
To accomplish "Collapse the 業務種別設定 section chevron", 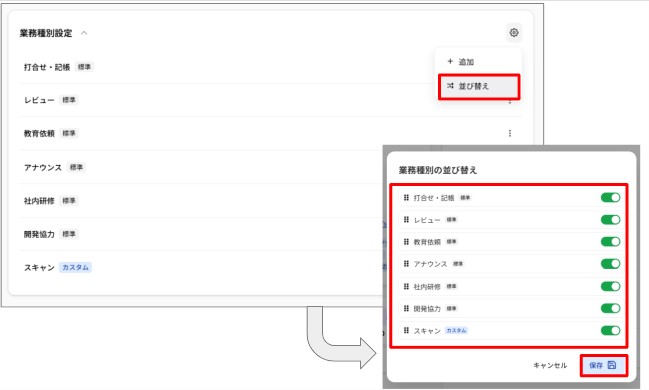I will click(84, 33).
